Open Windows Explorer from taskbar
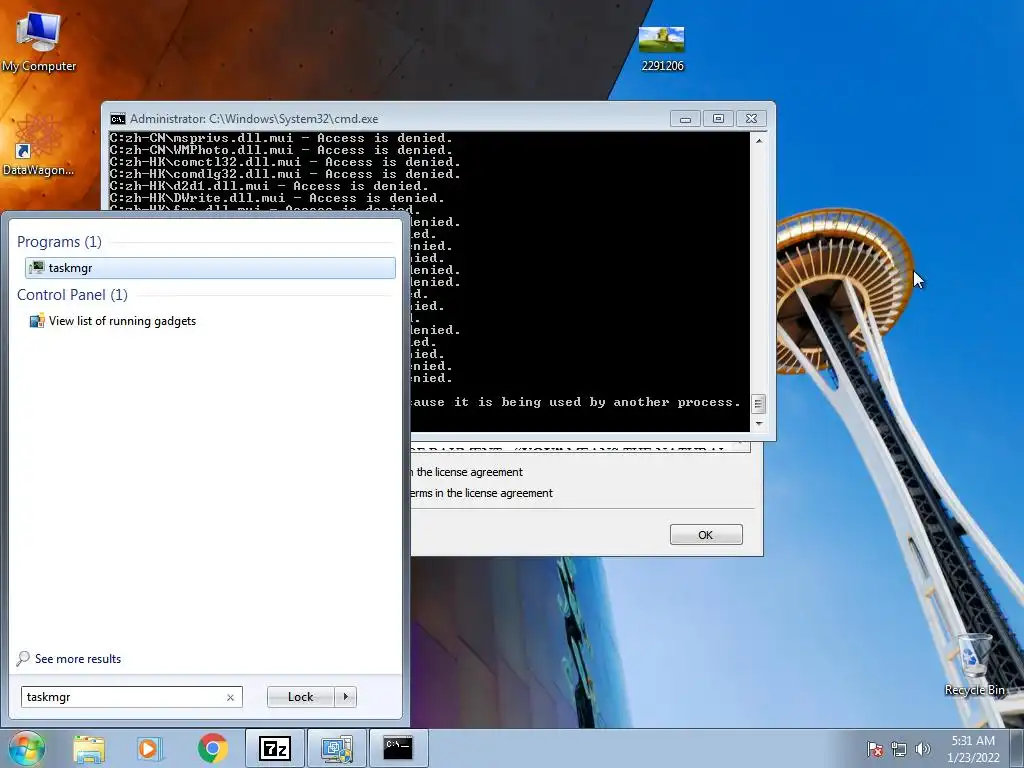Viewport: 1024px width, 768px height. tap(89, 748)
